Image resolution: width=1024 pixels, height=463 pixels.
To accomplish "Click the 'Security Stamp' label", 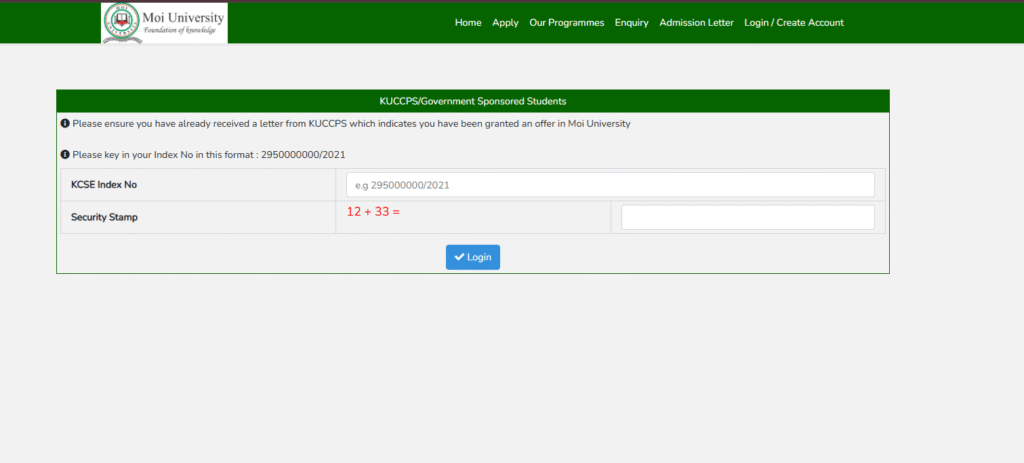I will pos(104,217).
